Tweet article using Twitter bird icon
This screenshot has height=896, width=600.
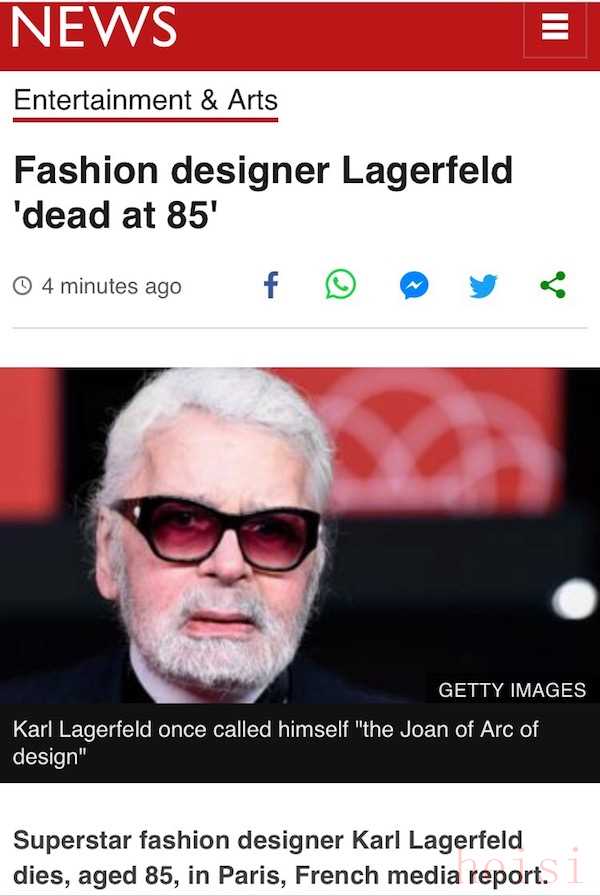[x=483, y=286]
